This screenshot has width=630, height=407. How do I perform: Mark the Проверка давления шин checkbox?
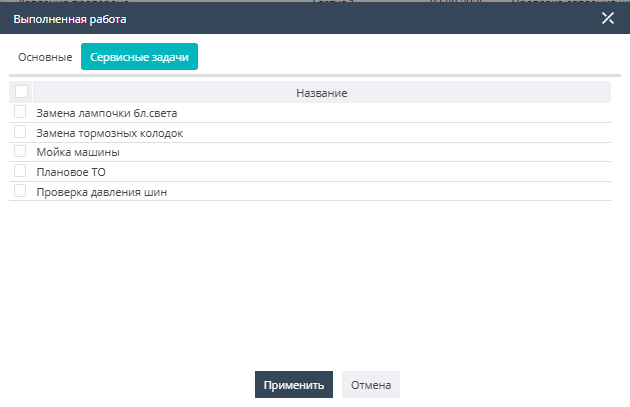click(20, 190)
